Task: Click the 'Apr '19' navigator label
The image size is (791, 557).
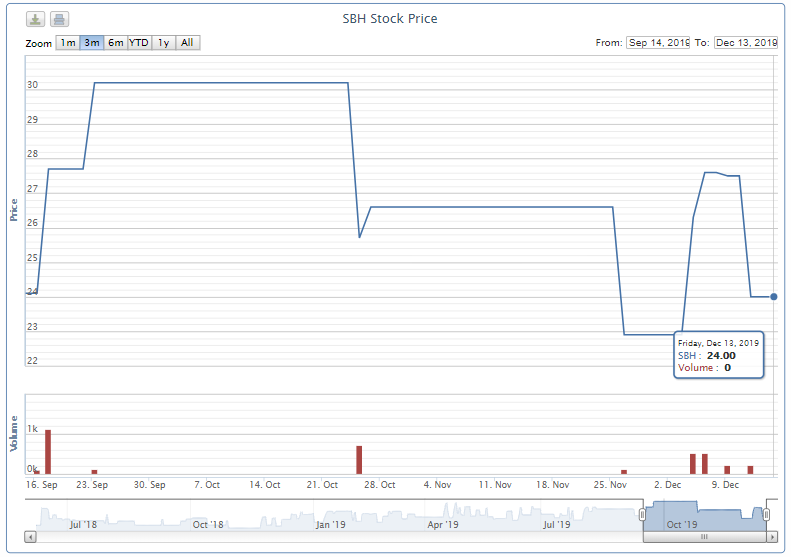Action: 442,525
